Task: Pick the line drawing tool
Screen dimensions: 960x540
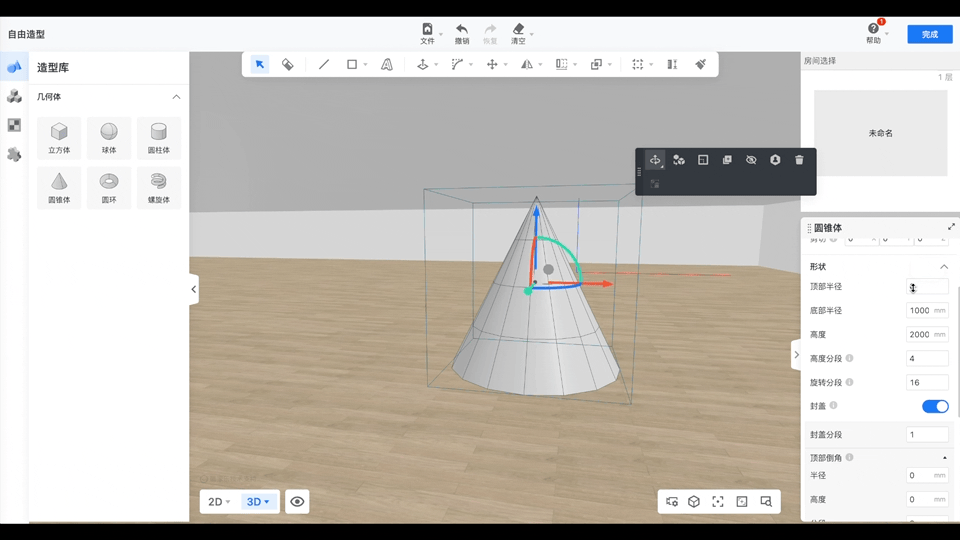Action: coord(324,64)
